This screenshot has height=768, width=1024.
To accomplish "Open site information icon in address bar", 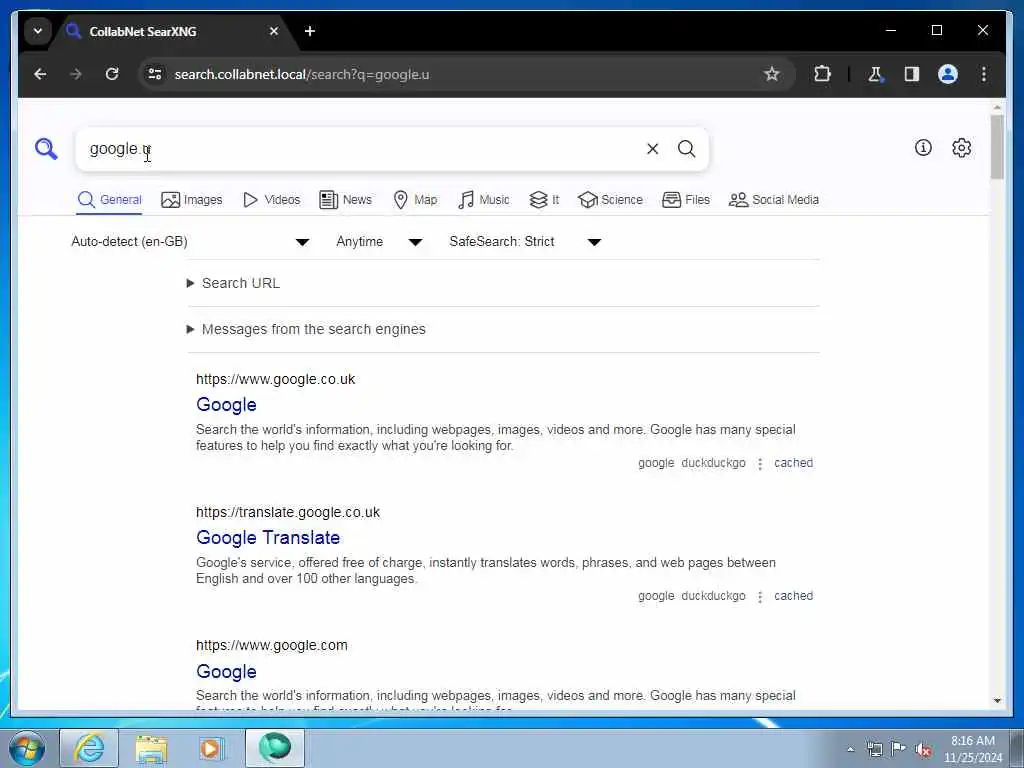I will [155, 74].
